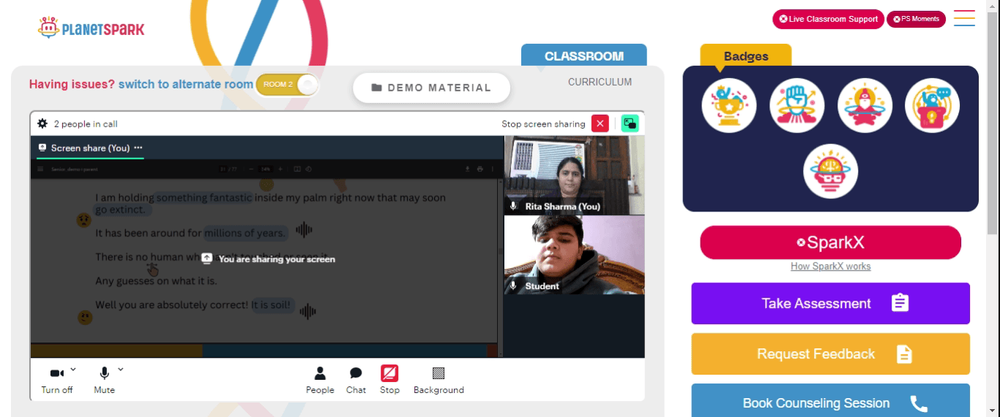
Task: Click the Student's microphone status icon
Action: coord(513,286)
